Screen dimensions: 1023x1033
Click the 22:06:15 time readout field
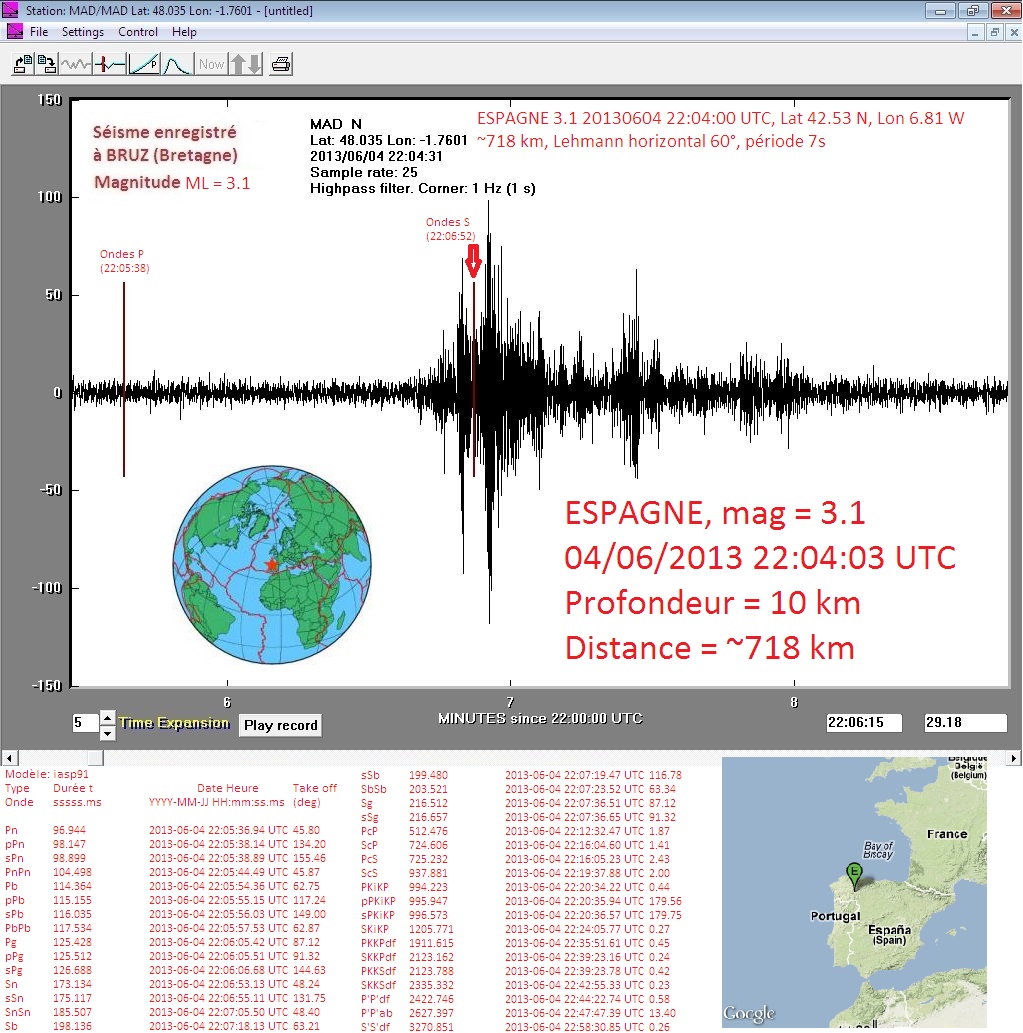pyautogui.click(x=864, y=722)
